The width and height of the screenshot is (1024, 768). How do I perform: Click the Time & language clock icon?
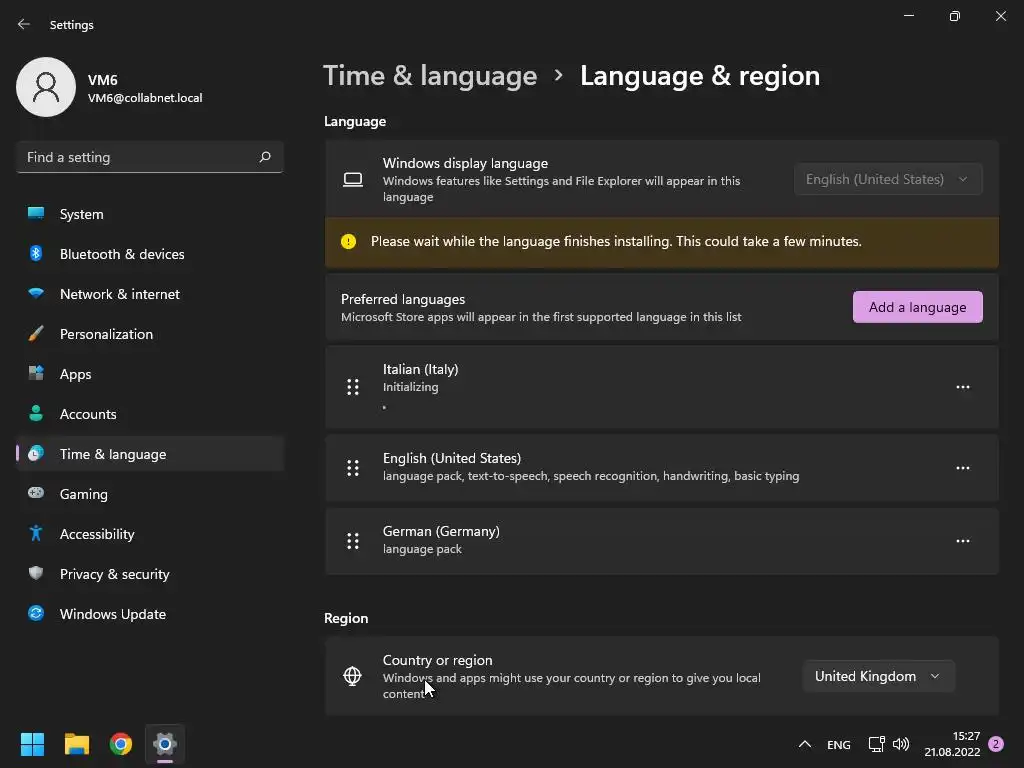(x=36, y=453)
